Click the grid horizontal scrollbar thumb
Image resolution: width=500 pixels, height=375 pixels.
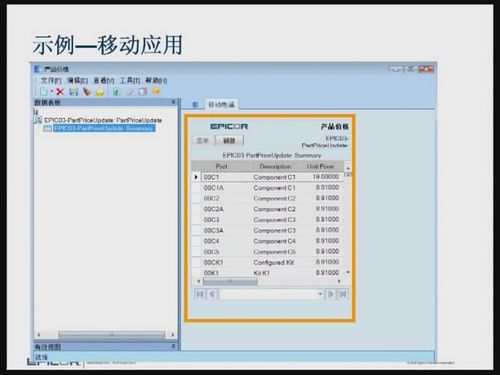(230, 282)
